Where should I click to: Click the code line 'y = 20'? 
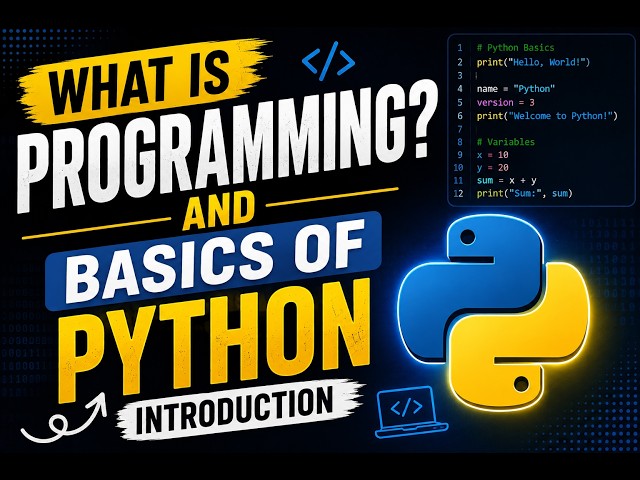coord(492,168)
